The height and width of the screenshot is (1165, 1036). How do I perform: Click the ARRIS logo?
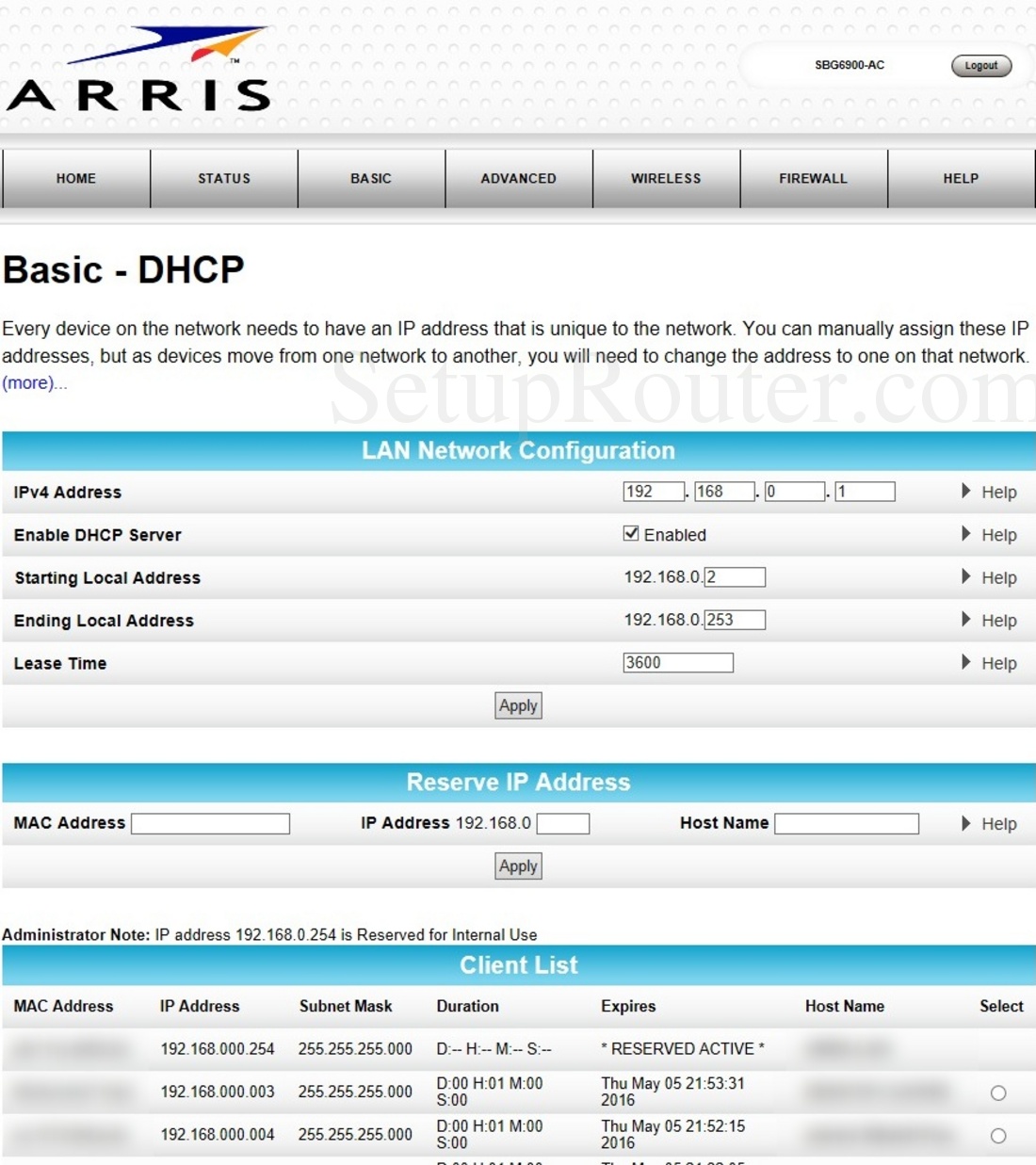coord(139,69)
